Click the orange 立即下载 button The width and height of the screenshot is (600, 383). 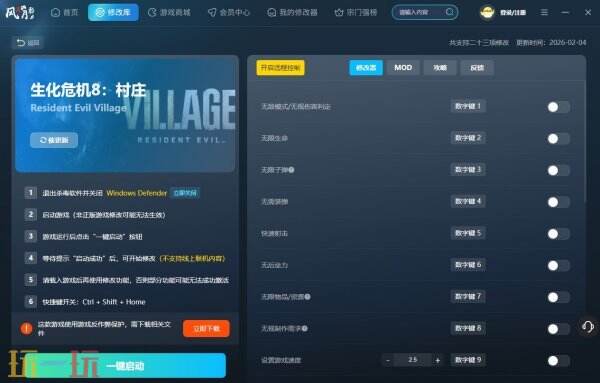(206, 329)
